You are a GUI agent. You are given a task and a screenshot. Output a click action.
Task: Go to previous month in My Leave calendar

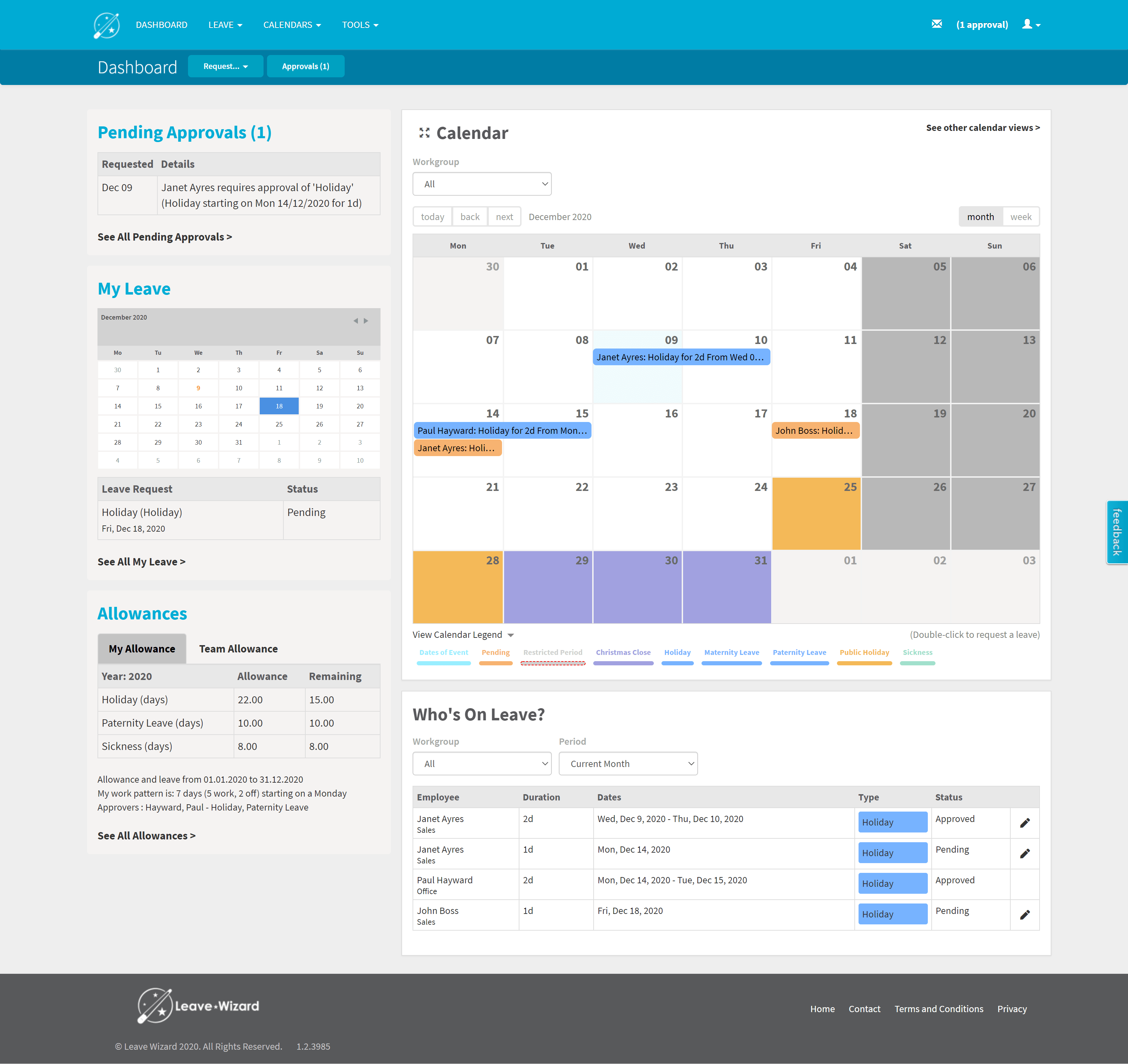pyautogui.click(x=355, y=321)
